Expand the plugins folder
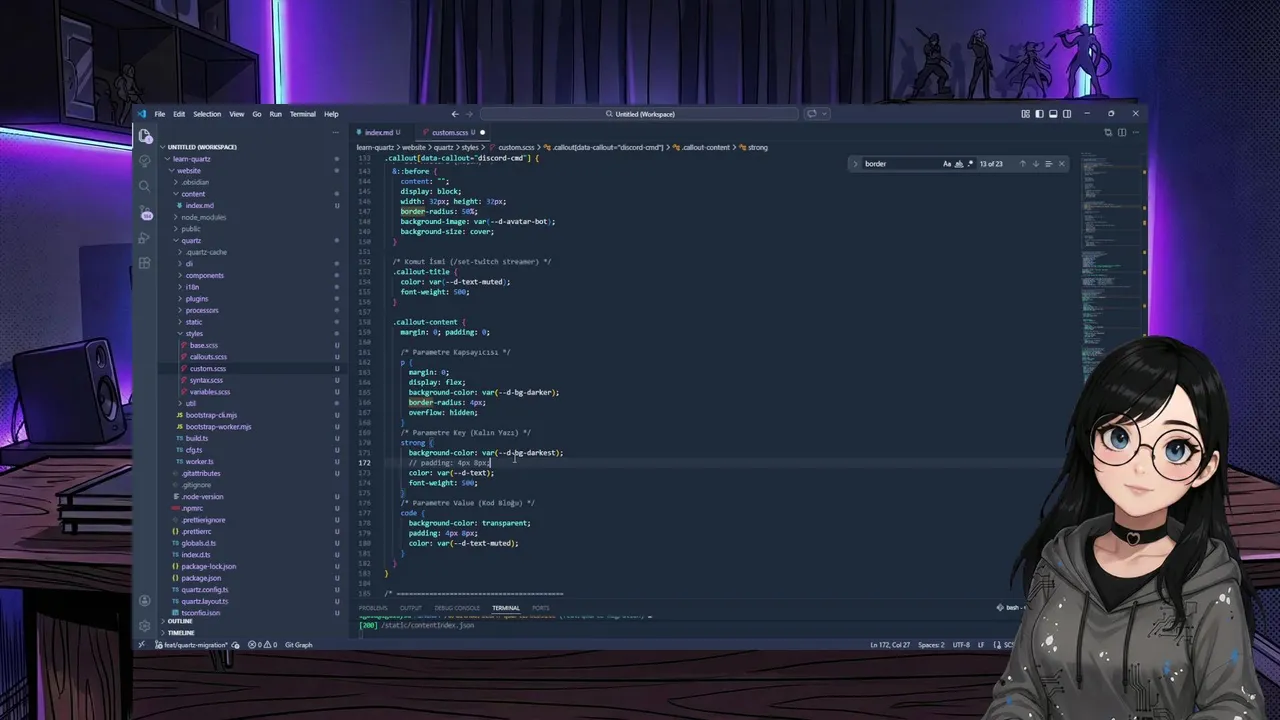Screen dimensions: 1280x720 click(x=196, y=299)
